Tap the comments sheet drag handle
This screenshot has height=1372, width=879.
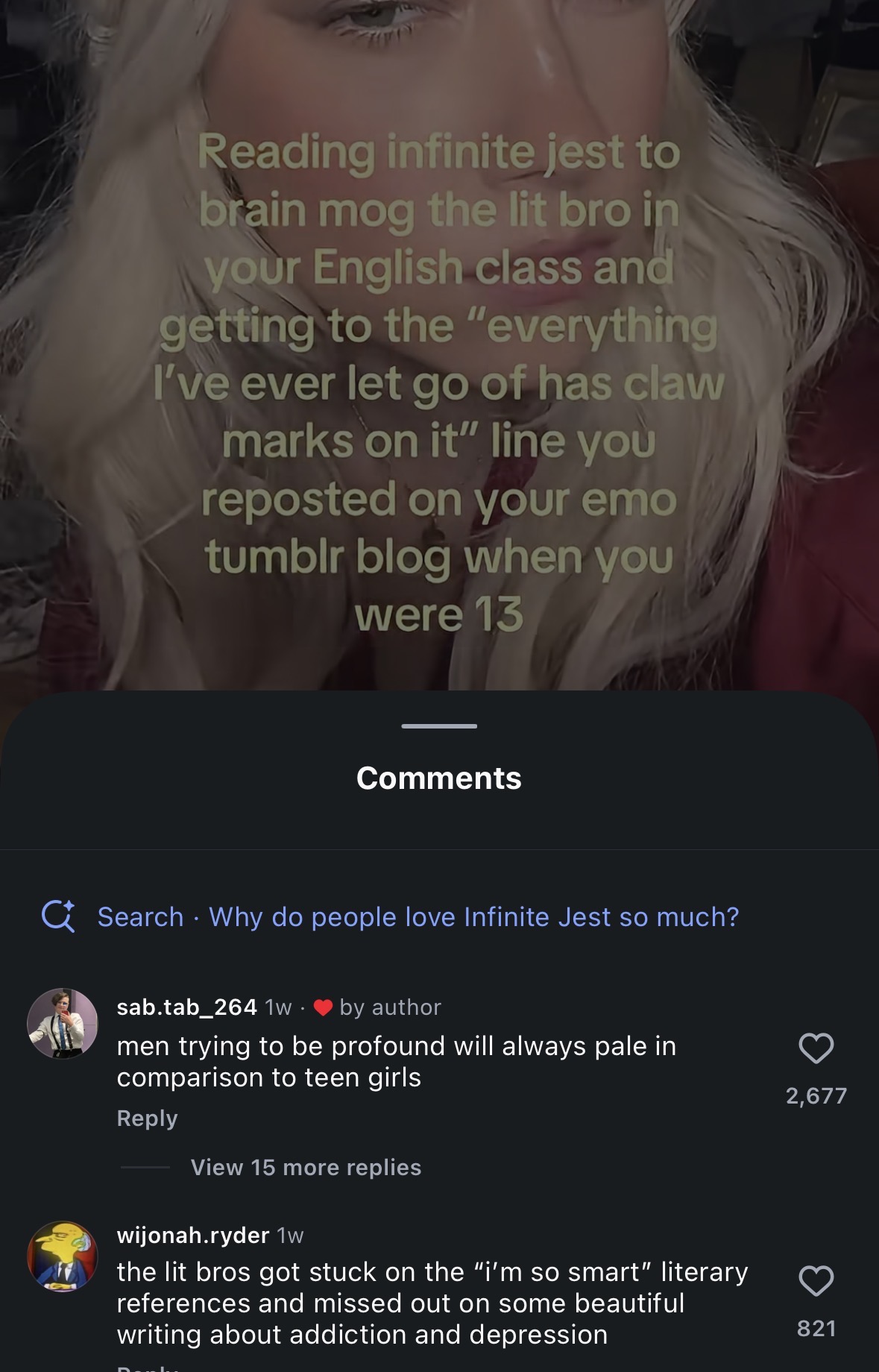[x=439, y=726]
